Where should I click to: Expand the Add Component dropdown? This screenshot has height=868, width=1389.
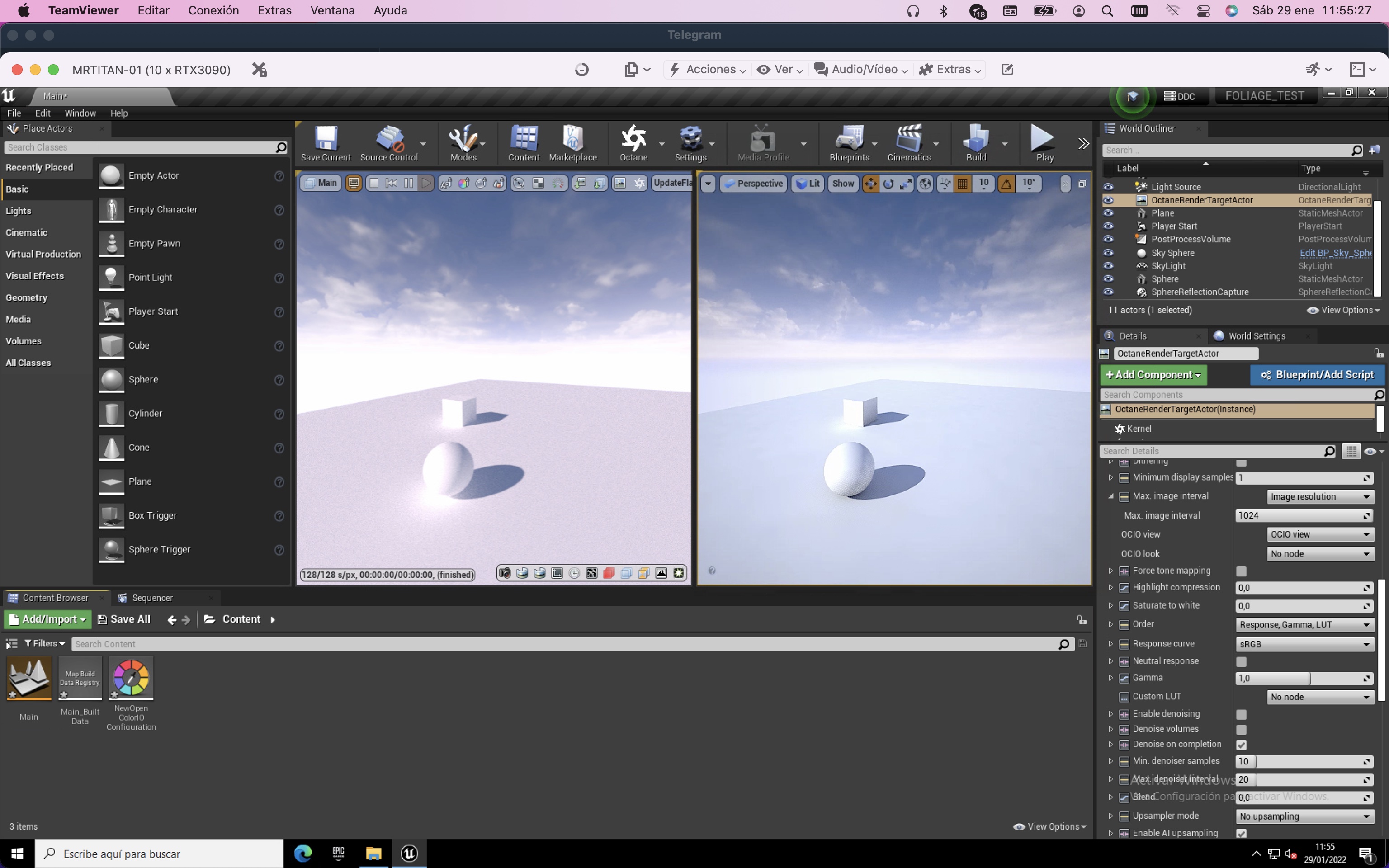click(x=1153, y=375)
